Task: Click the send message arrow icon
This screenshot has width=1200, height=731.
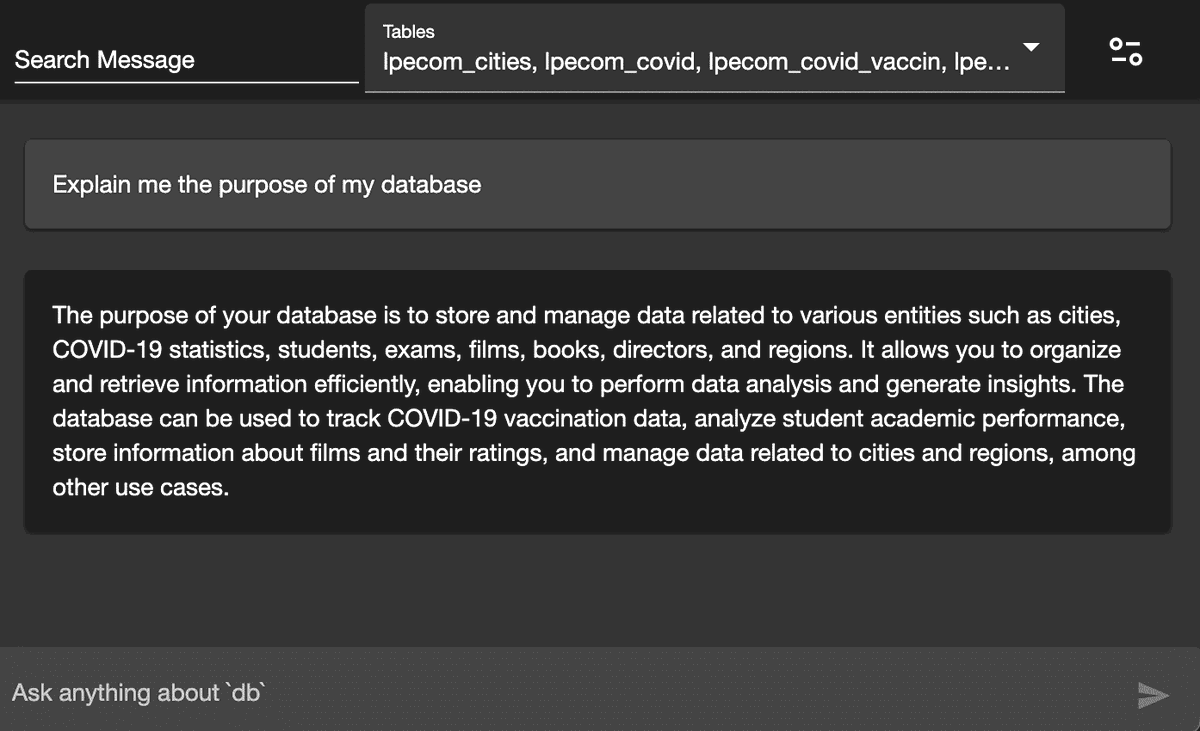Action: (x=1153, y=695)
